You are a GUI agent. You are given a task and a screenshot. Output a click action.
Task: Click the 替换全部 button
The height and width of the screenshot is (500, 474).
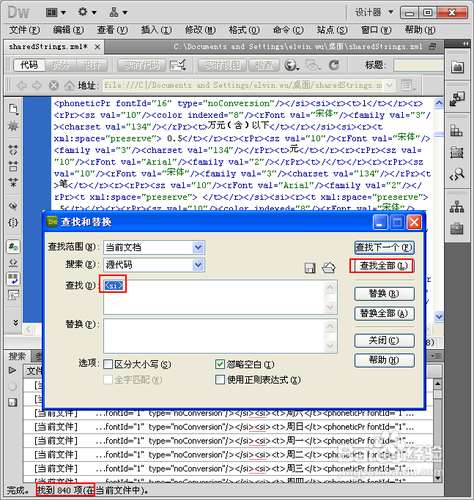(384, 314)
